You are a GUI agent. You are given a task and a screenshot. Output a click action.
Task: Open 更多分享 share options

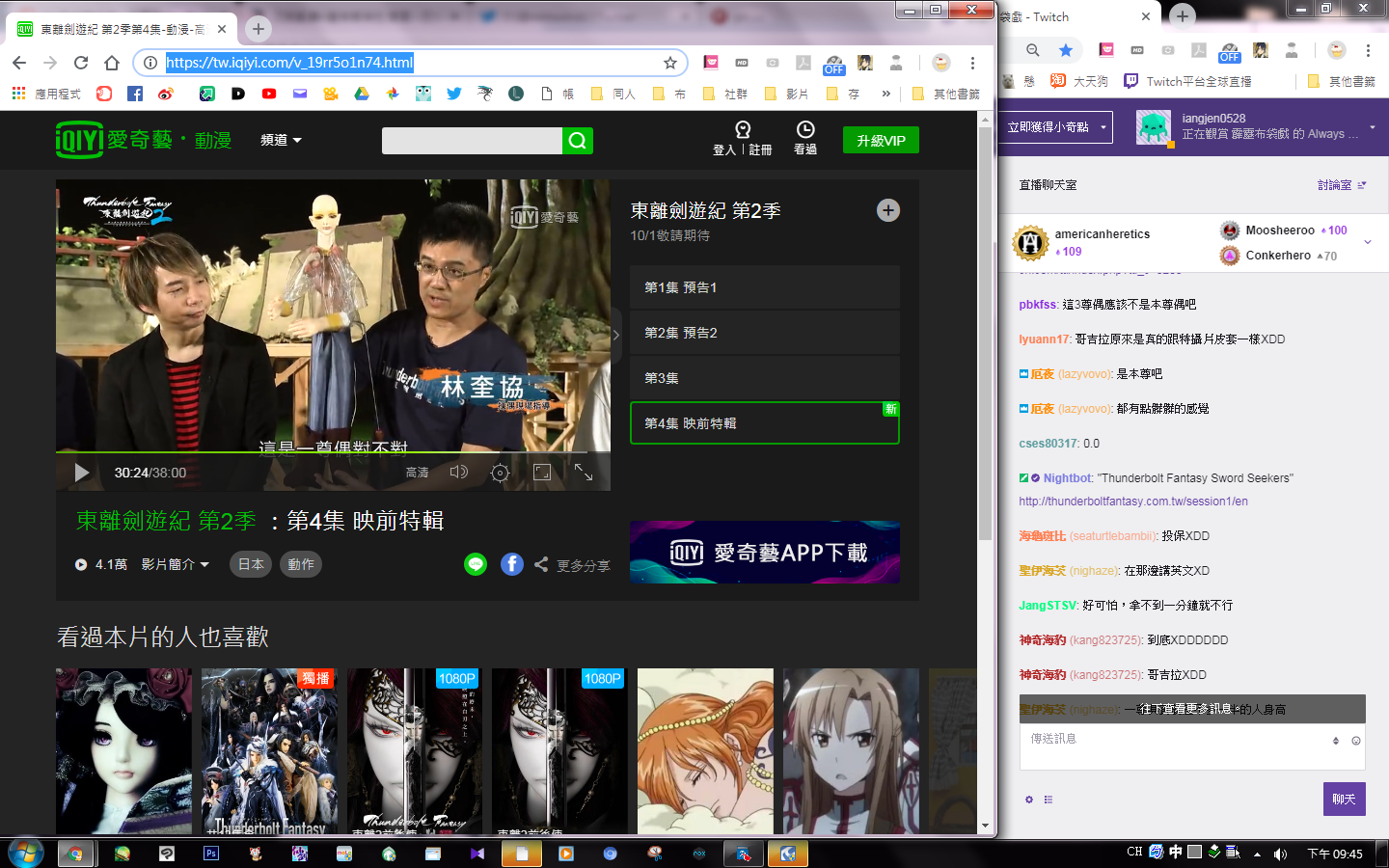tap(572, 565)
